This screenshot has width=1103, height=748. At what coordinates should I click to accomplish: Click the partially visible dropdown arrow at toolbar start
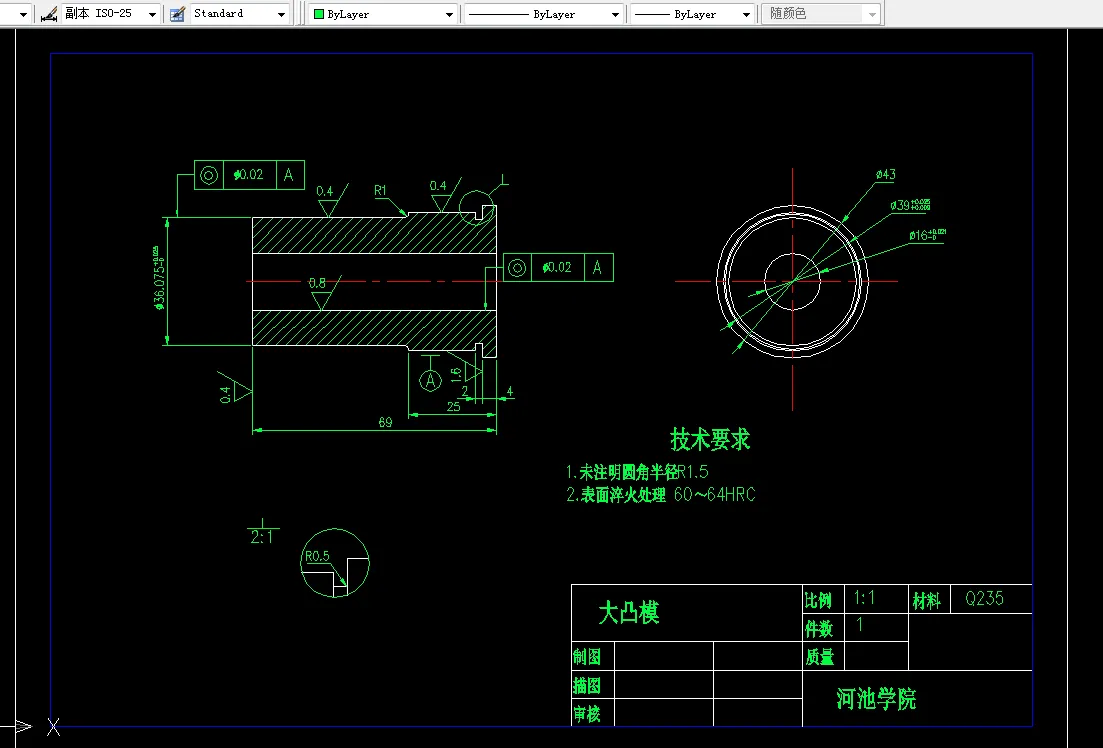[x=23, y=14]
